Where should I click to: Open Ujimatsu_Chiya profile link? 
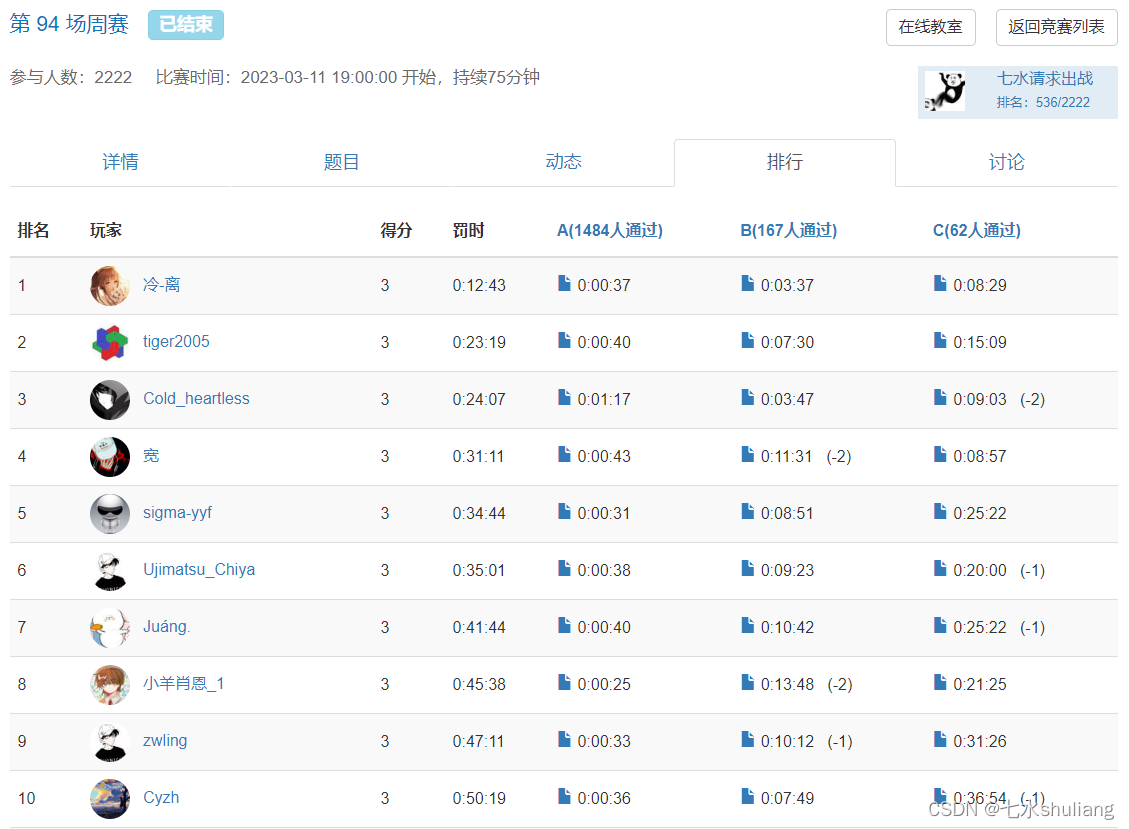[199, 569]
